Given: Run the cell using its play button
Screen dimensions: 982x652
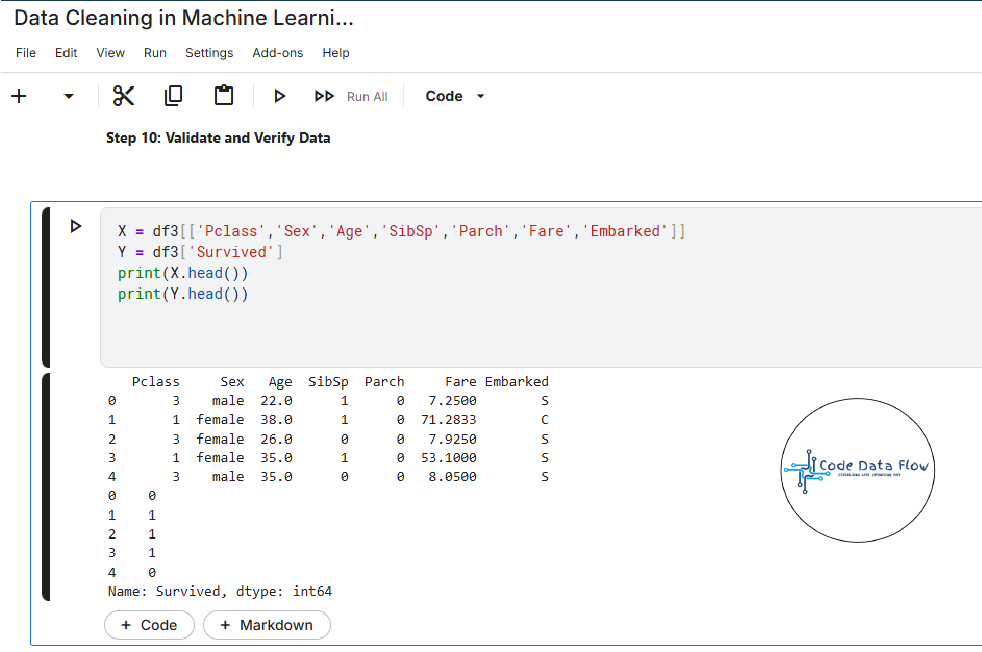Looking at the screenshot, I should click(x=75, y=226).
